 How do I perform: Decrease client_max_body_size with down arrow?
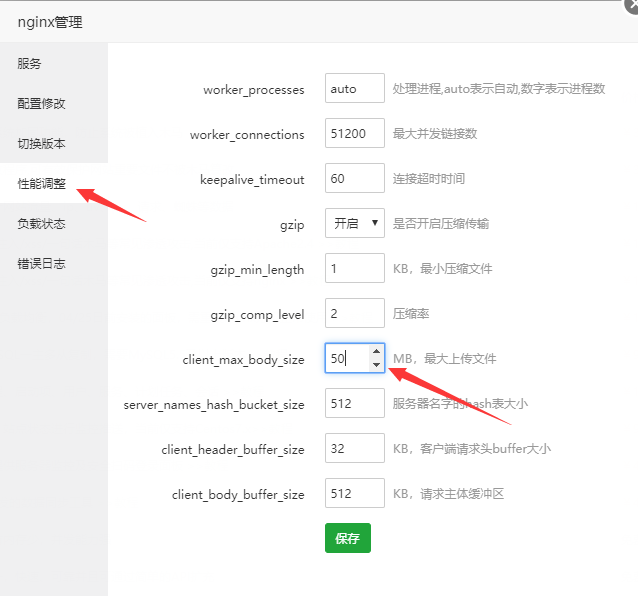pyautogui.click(x=376, y=365)
